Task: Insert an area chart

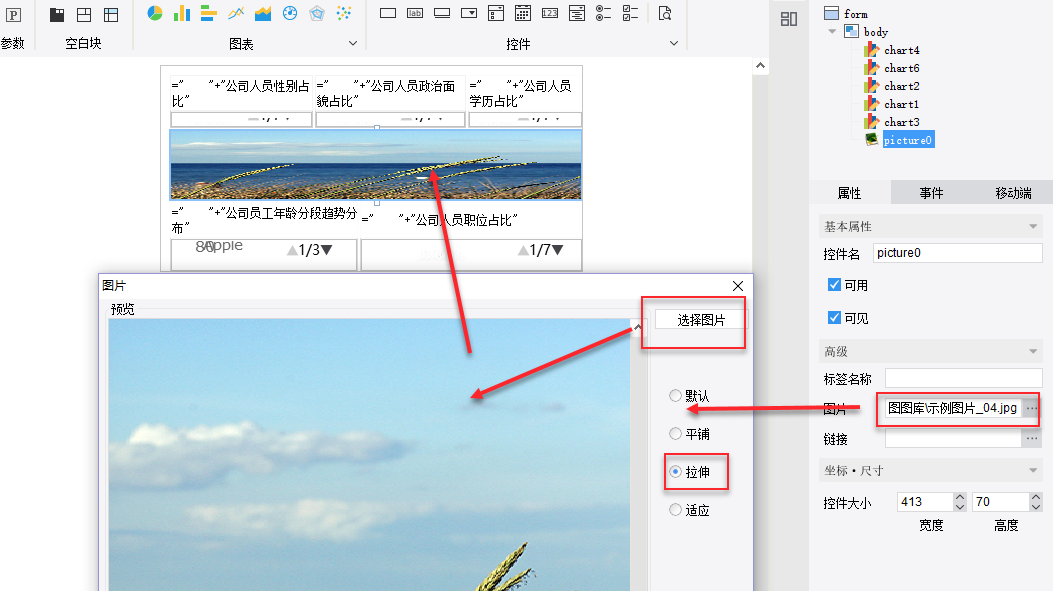Action: [263, 13]
